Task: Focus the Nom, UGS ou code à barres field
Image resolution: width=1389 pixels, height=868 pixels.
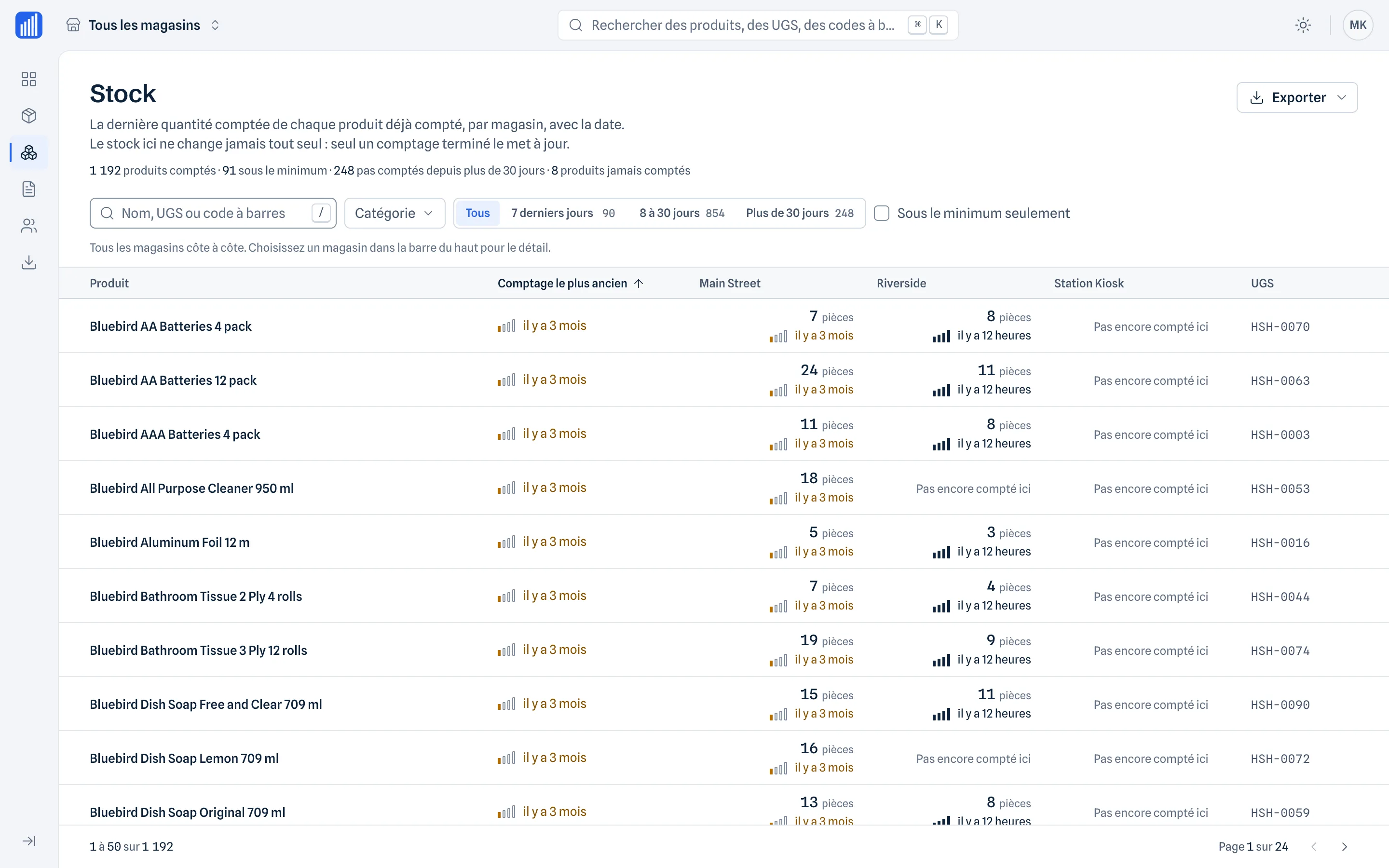Action: tap(213, 213)
